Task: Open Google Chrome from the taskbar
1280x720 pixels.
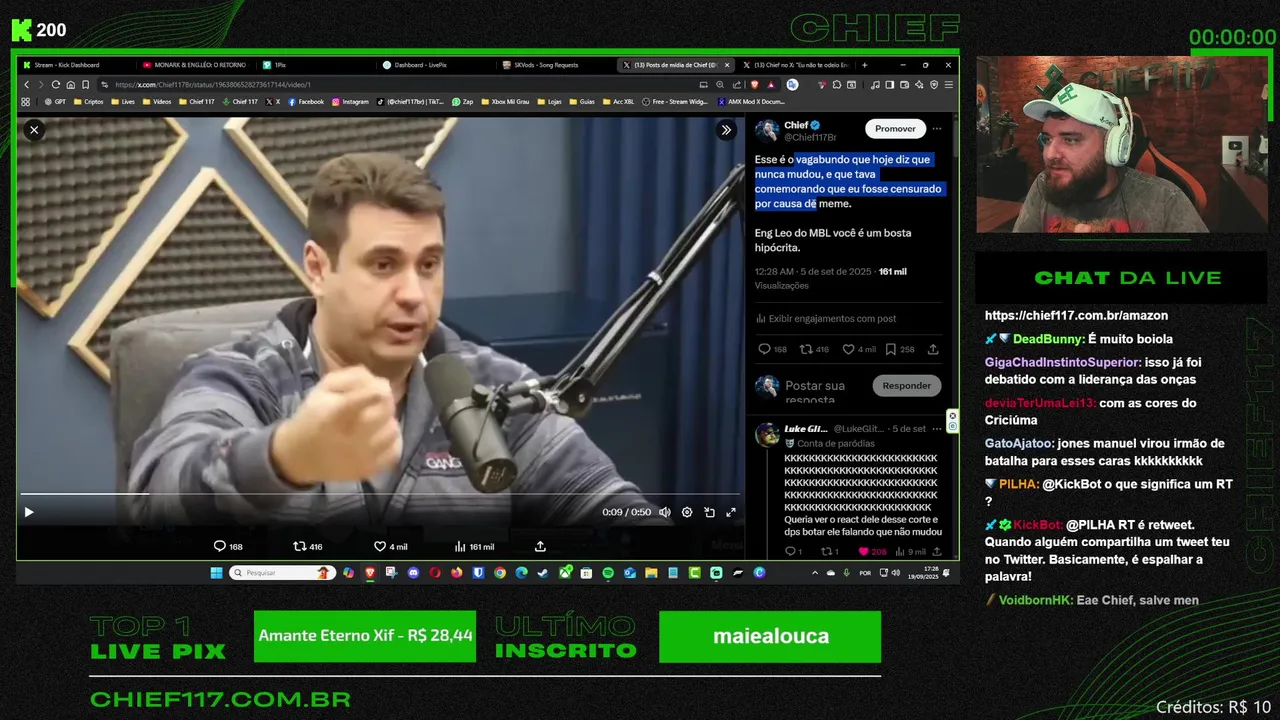Action: point(500,573)
